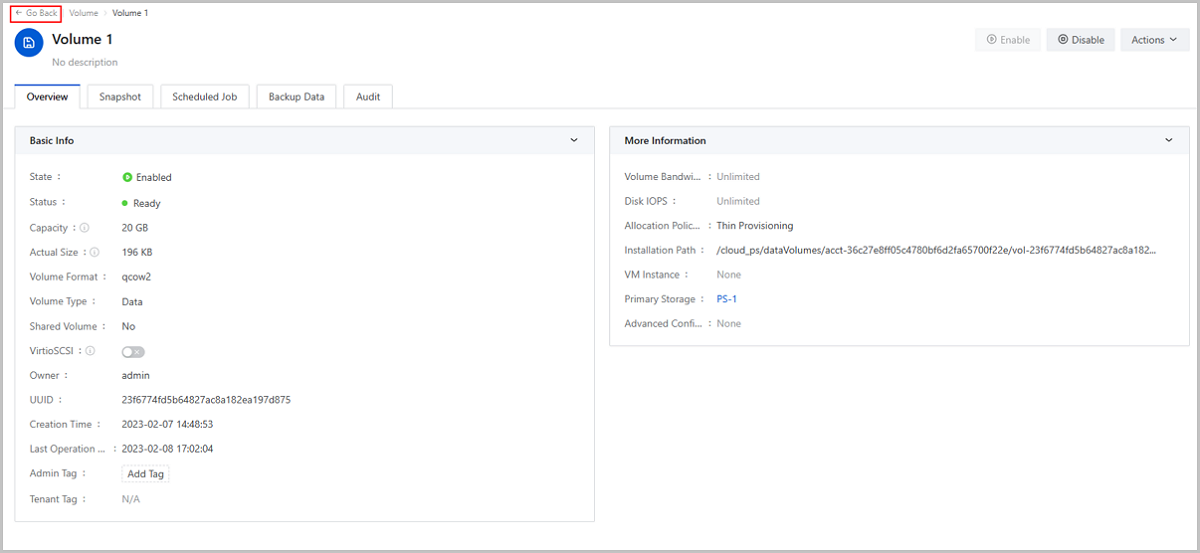1200x553 pixels.
Task: Click the Add Tag button
Action: (146, 474)
